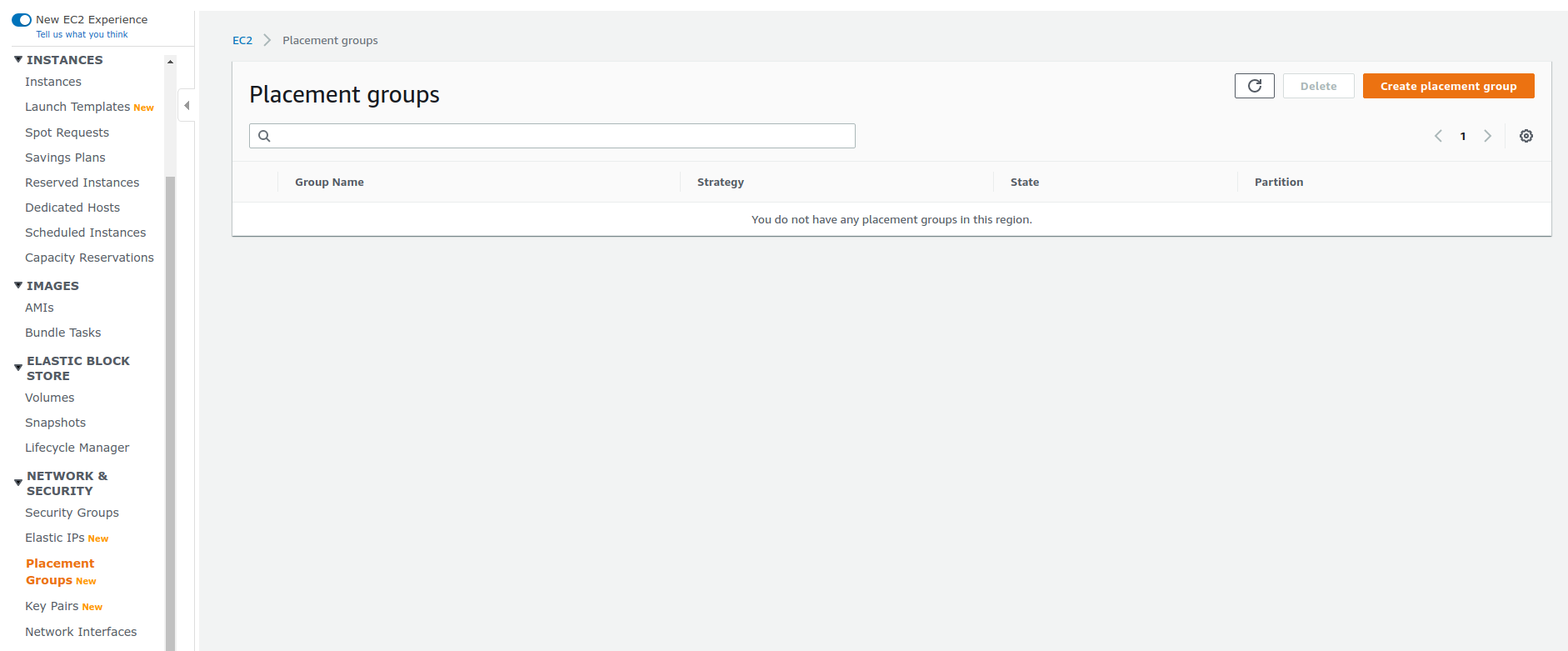Select Placement Groups in sidebar
Image resolution: width=1568 pixels, height=651 pixels.
(x=60, y=572)
